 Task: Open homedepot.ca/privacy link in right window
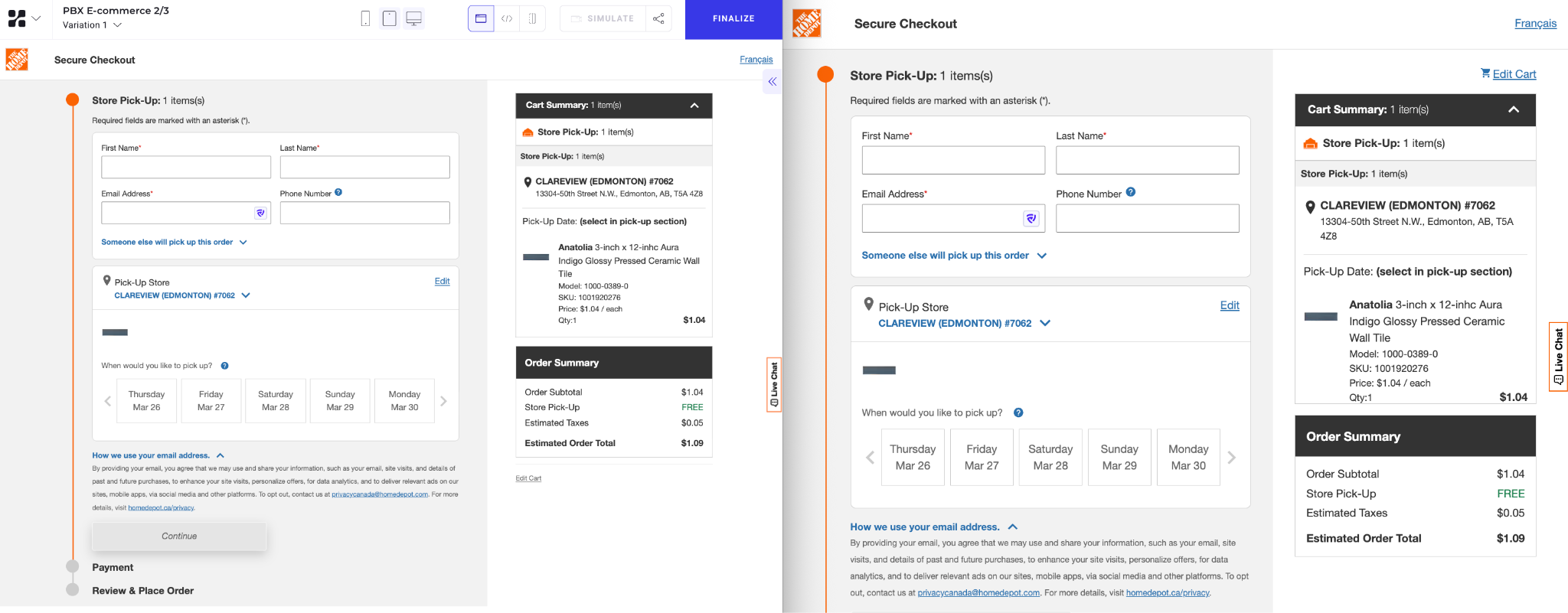click(x=1168, y=592)
